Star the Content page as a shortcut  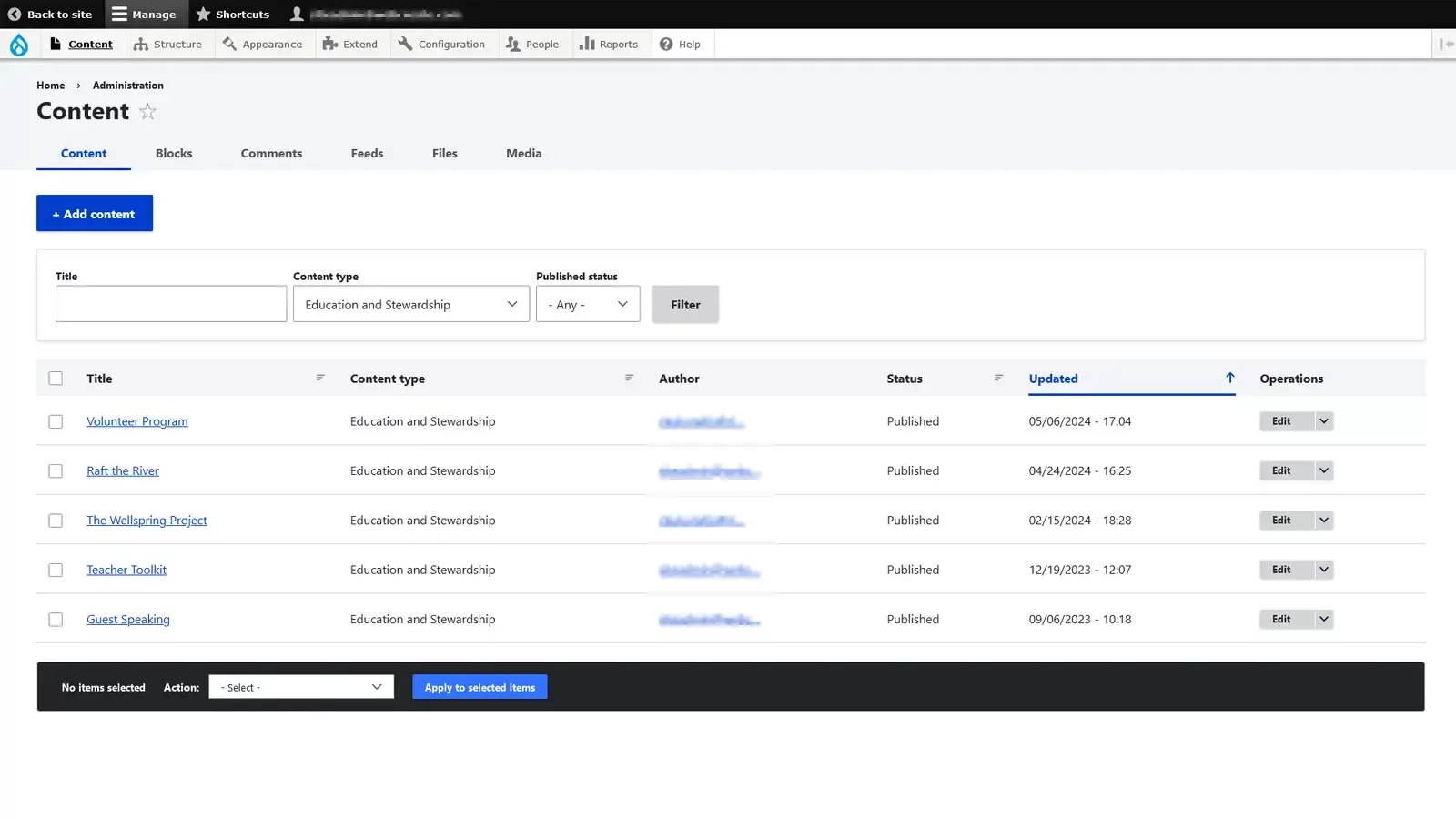pyautogui.click(x=147, y=112)
